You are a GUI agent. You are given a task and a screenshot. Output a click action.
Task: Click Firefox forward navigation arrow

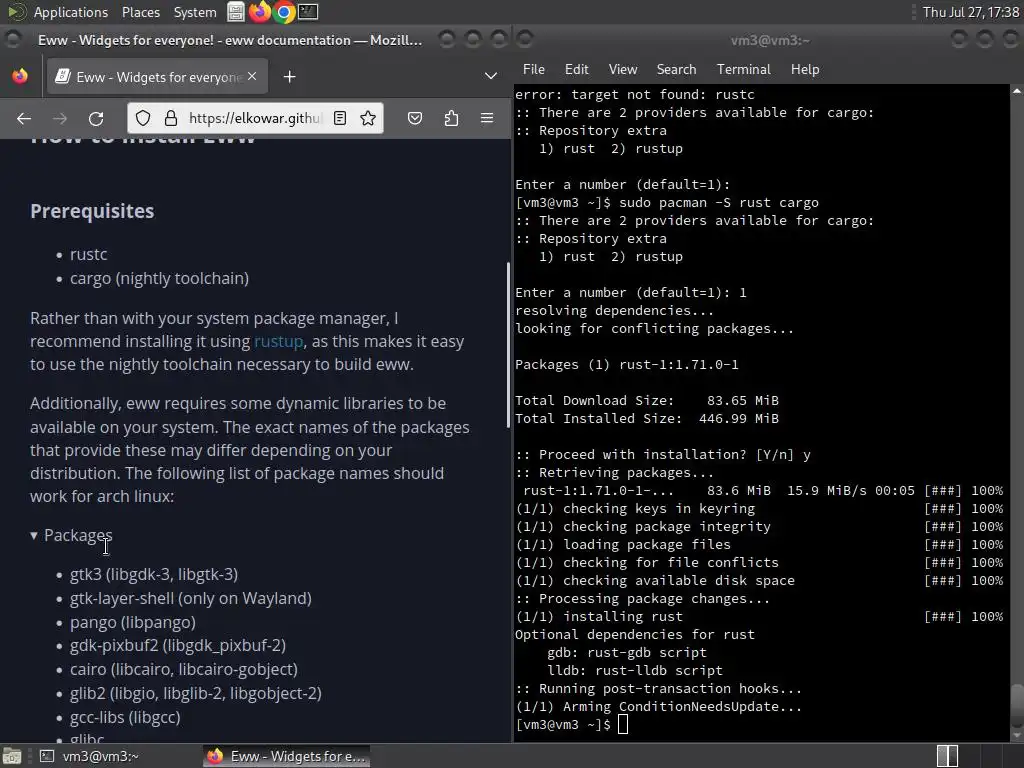pos(59,118)
